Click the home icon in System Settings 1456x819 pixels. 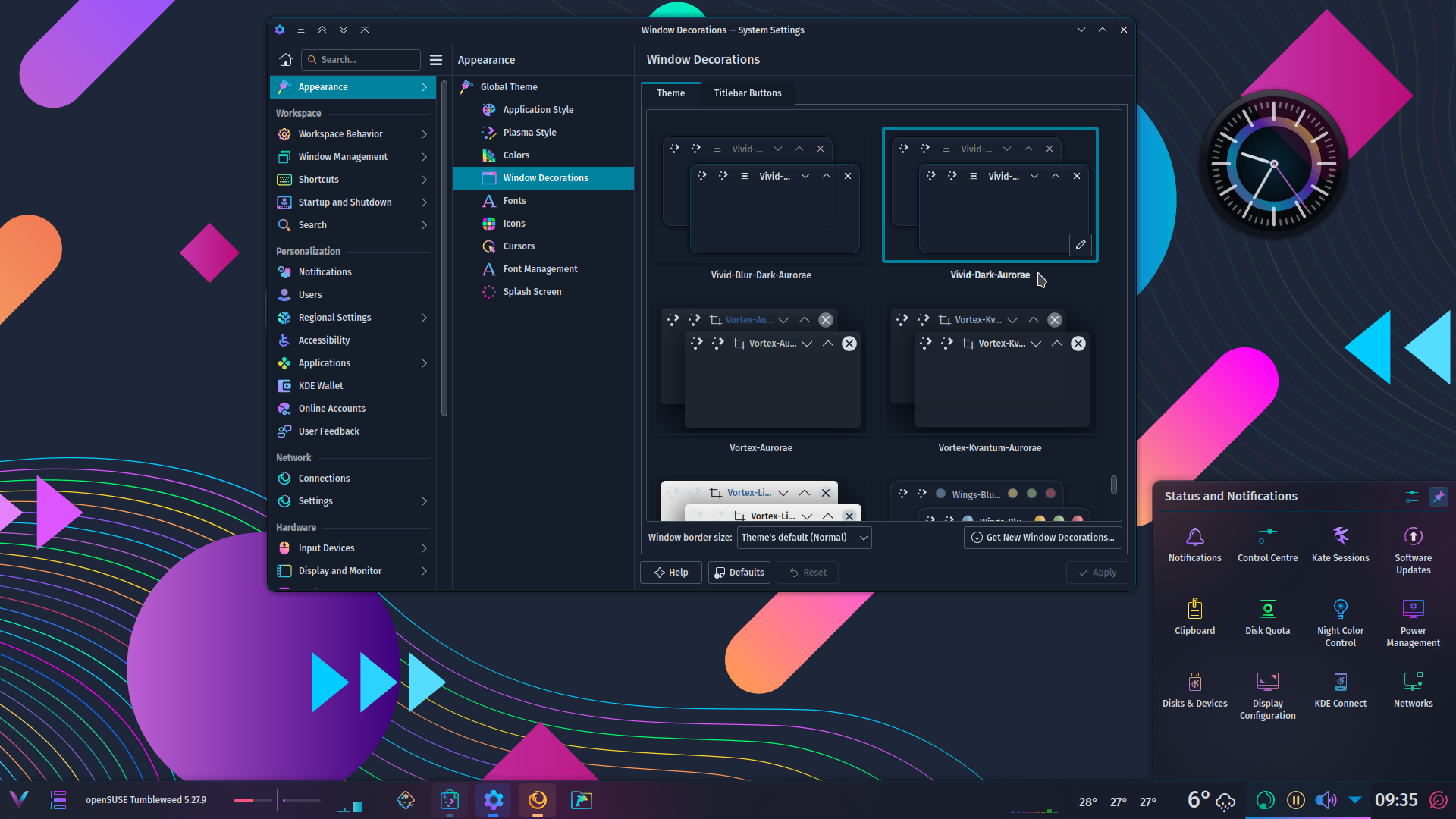[286, 60]
